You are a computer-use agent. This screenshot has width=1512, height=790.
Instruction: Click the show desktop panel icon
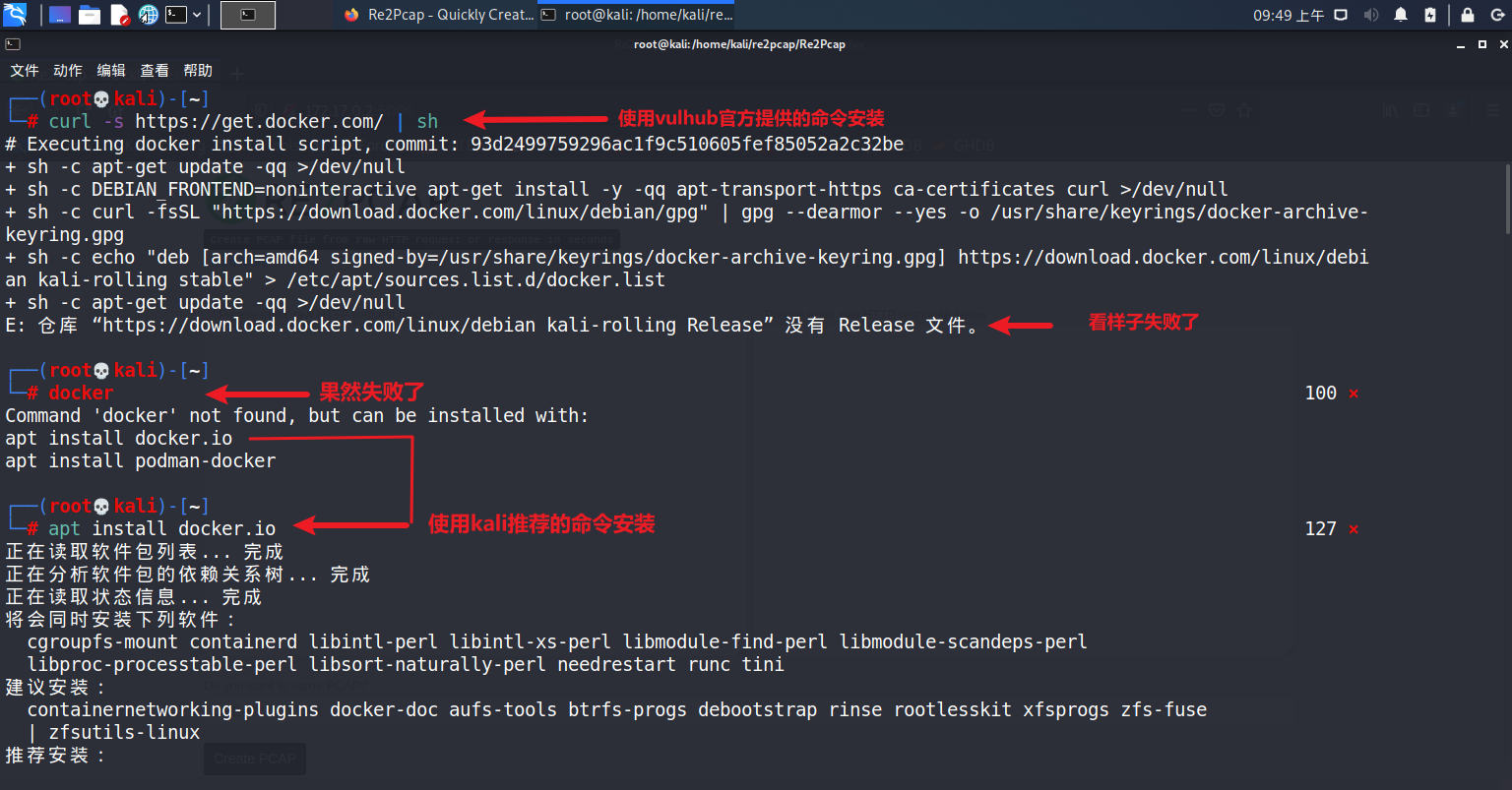(59, 15)
